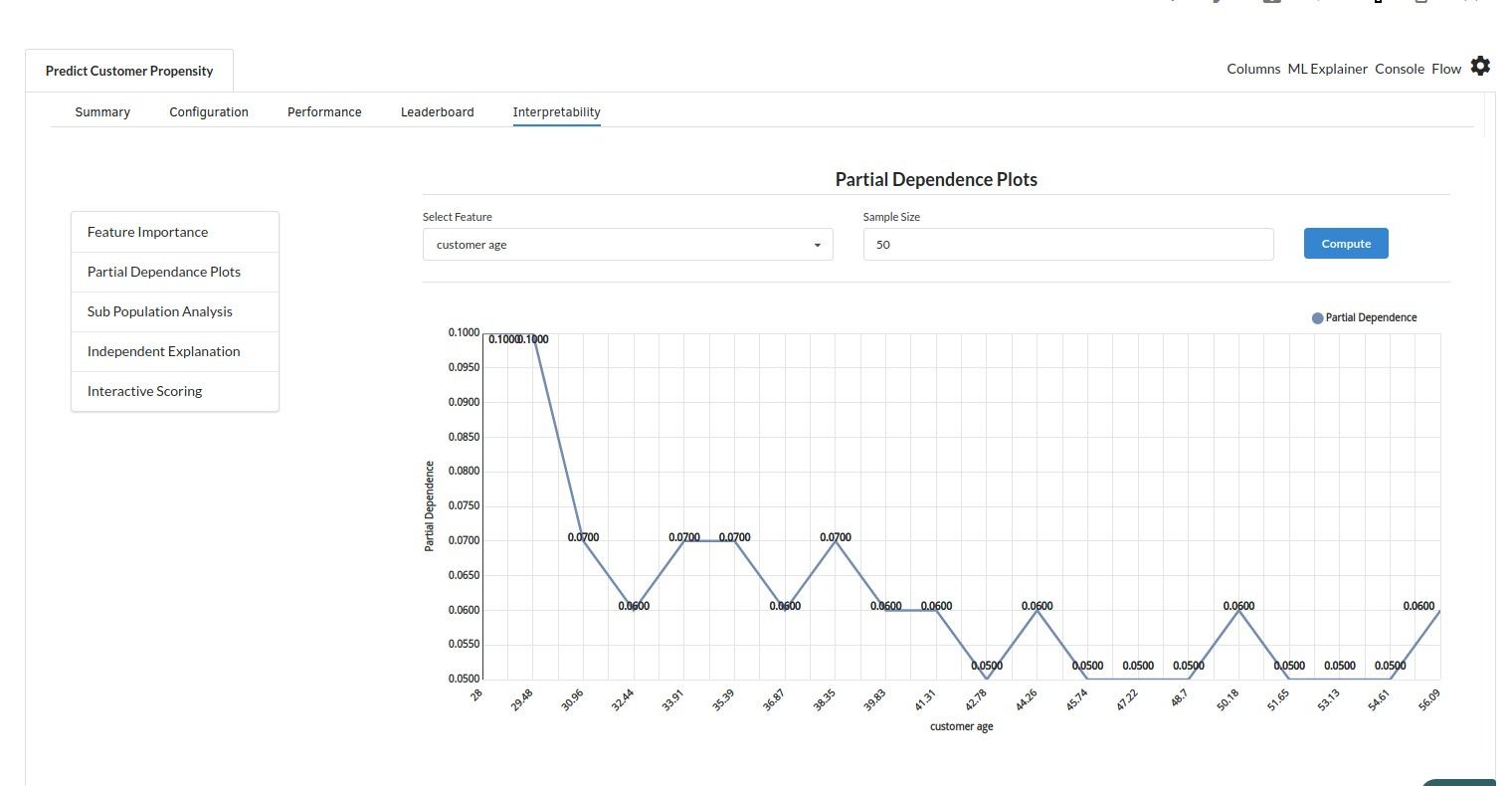Click the x-axis label 56.09
Viewport: 1512px width, 786px height.
[x=1429, y=699]
